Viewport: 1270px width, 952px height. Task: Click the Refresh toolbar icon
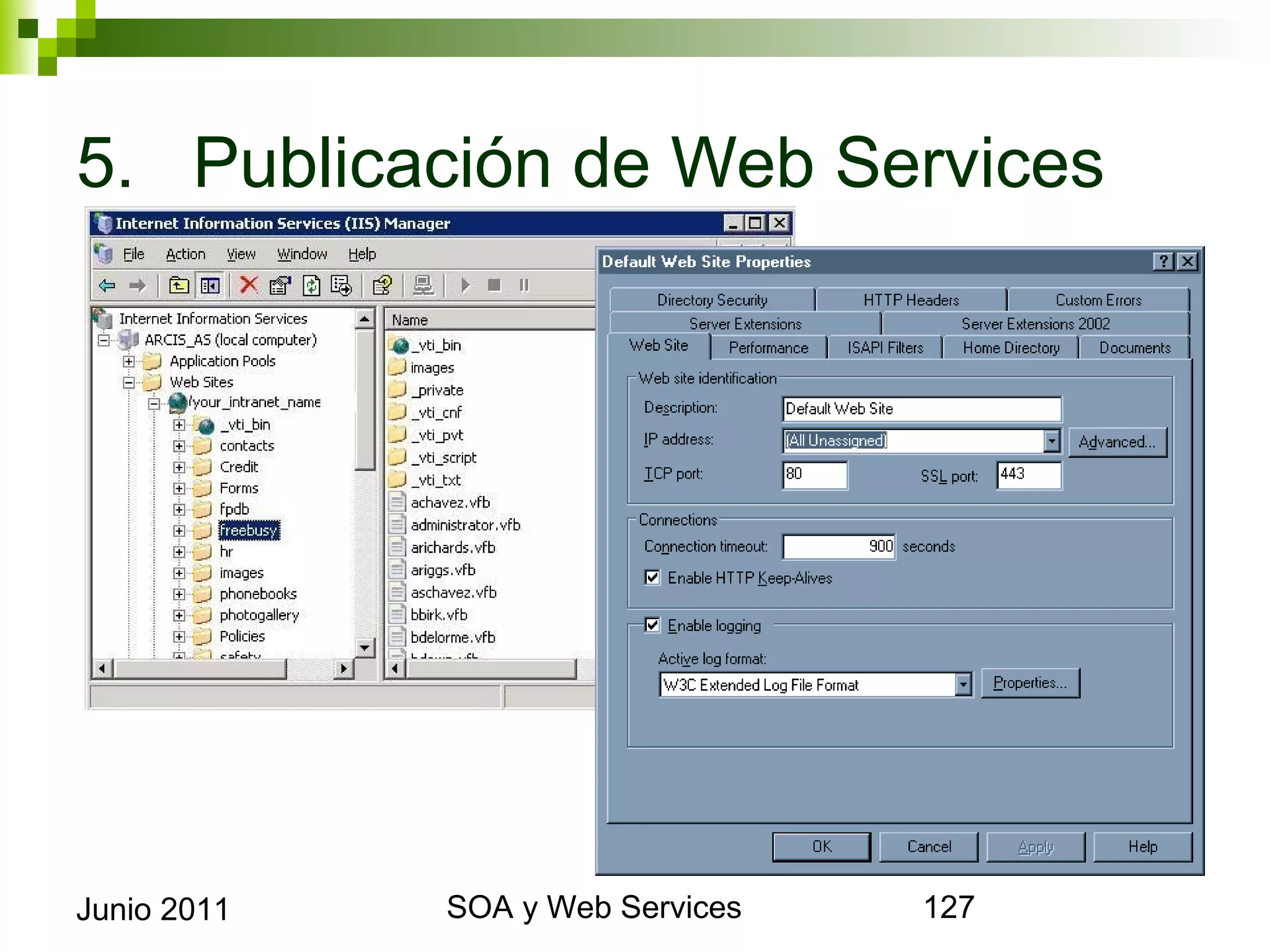[x=311, y=285]
